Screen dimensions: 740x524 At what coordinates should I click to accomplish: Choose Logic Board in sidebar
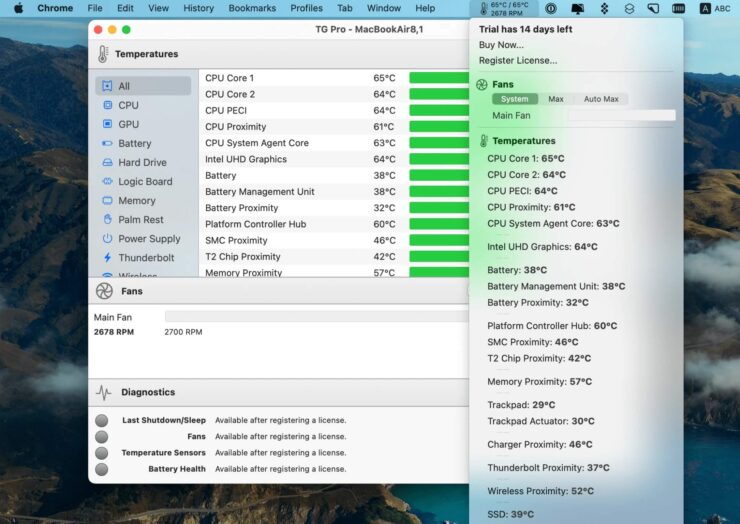click(145, 181)
